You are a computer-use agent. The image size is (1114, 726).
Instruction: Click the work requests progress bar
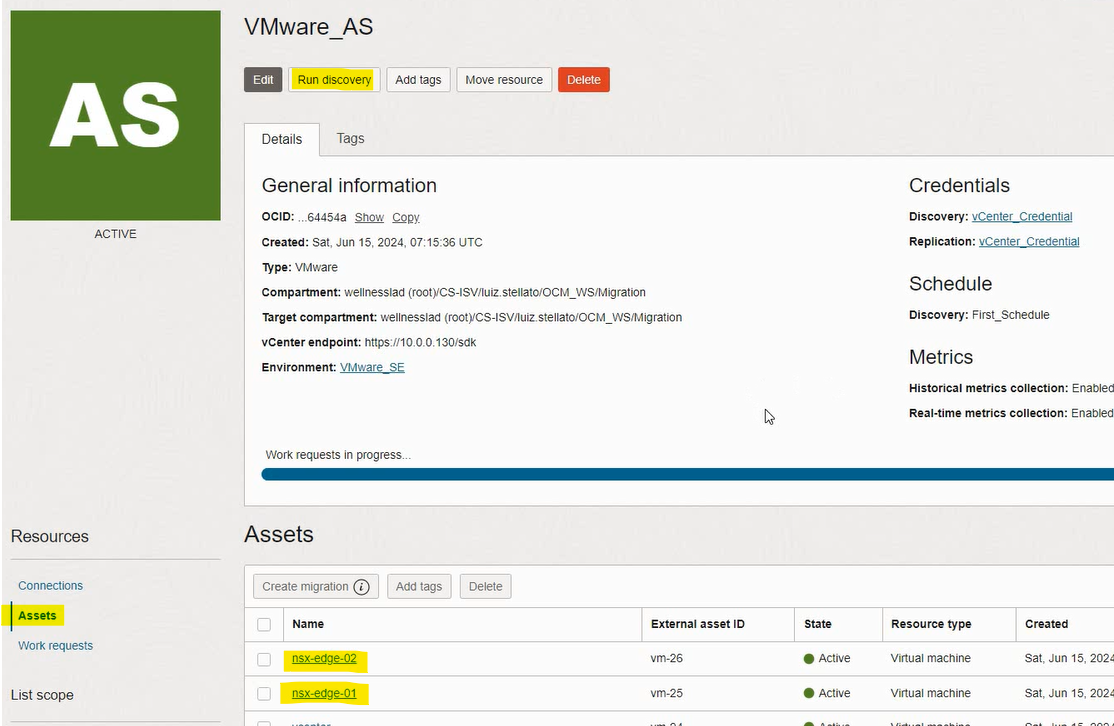[x=688, y=474]
